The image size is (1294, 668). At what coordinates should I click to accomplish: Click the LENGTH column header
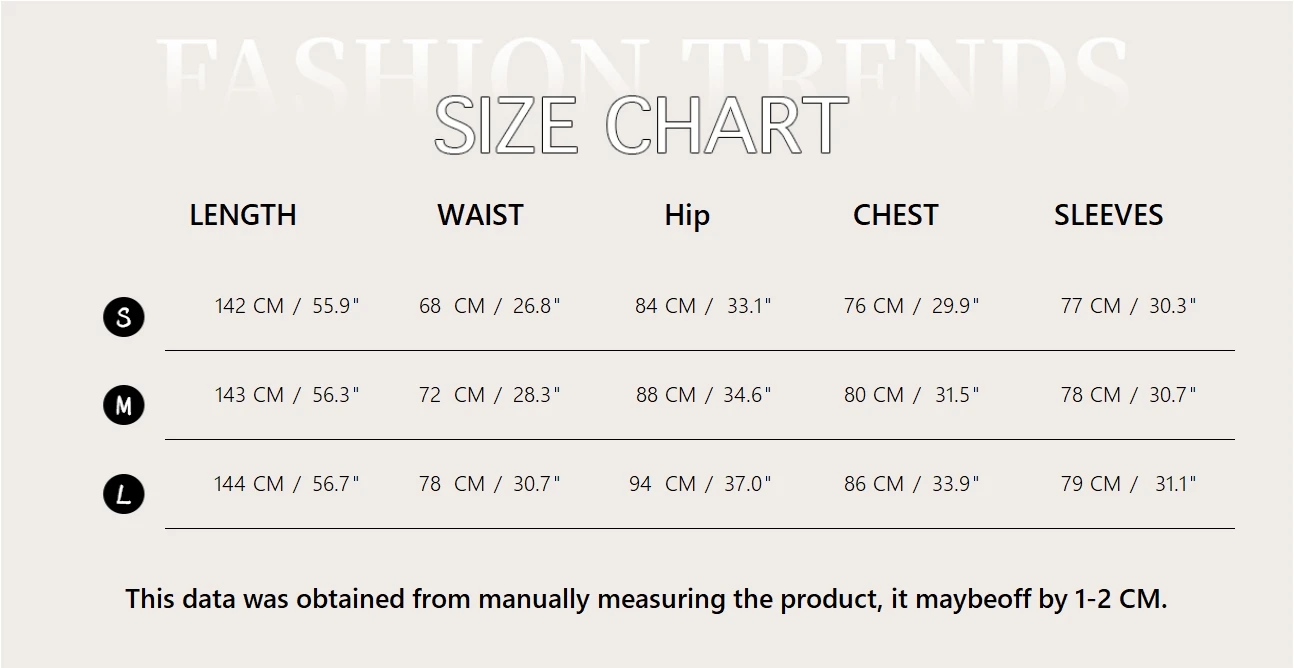pos(243,215)
